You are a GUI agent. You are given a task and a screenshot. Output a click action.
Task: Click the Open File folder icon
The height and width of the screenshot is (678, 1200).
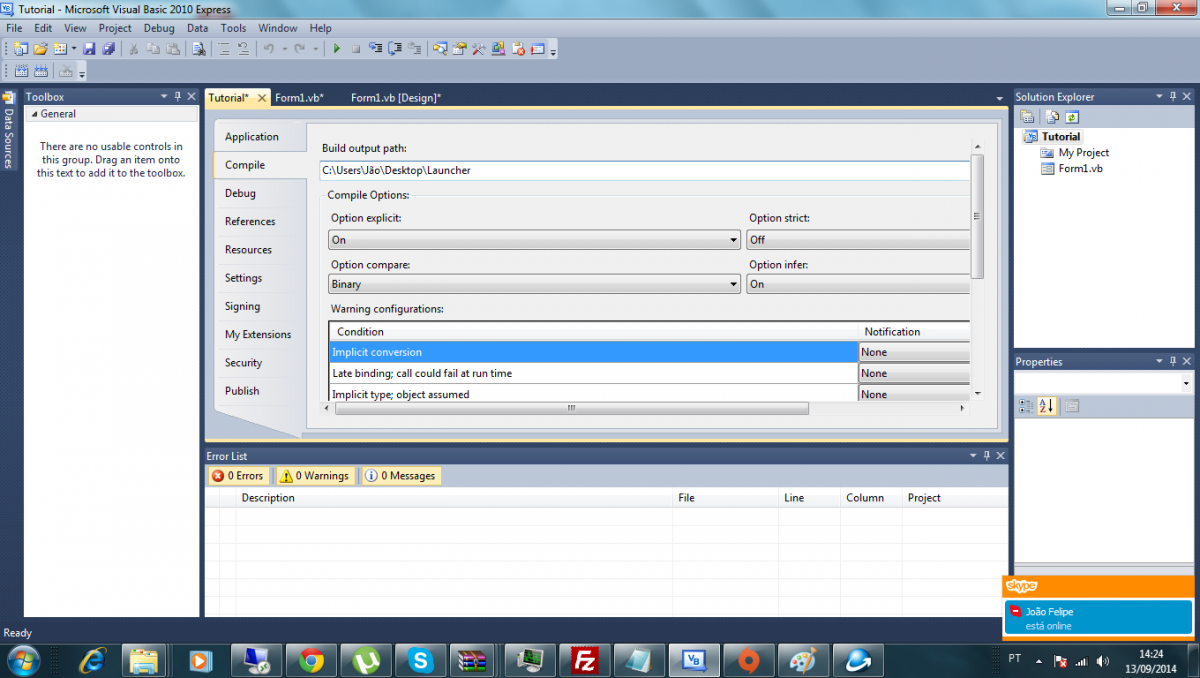[41, 48]
